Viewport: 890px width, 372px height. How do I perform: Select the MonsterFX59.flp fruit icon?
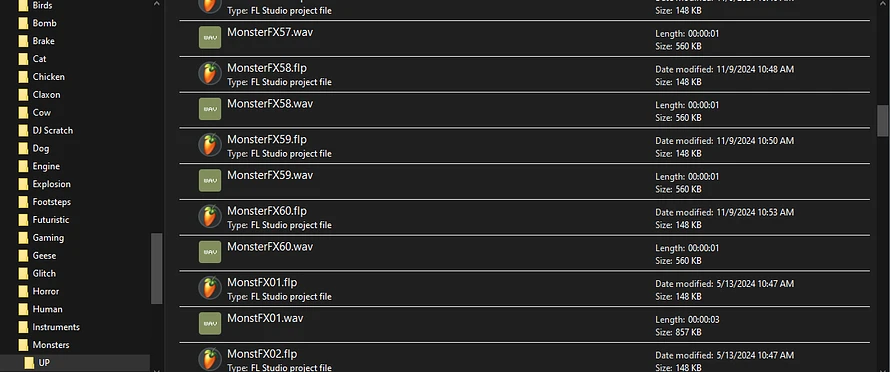[x=209, y=145]
